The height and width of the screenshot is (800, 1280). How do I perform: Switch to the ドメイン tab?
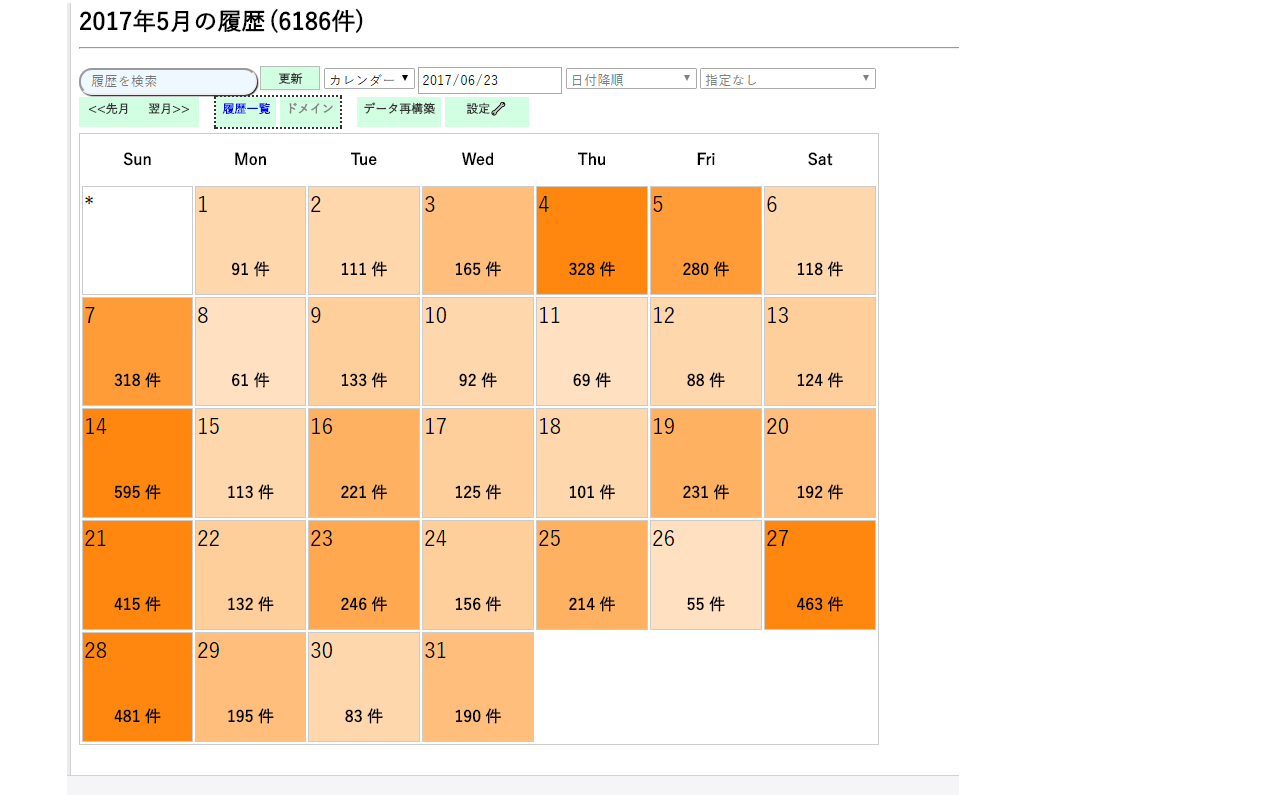[309, 109]
